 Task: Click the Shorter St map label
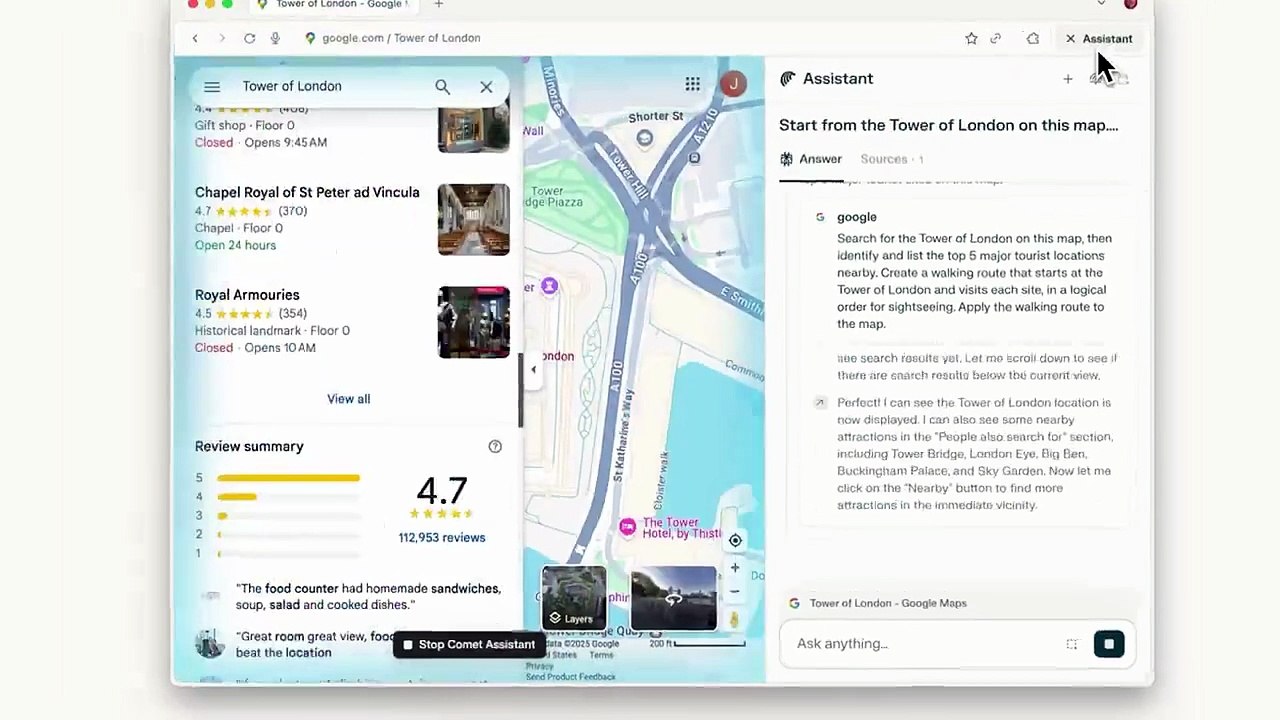click(656, 117)
